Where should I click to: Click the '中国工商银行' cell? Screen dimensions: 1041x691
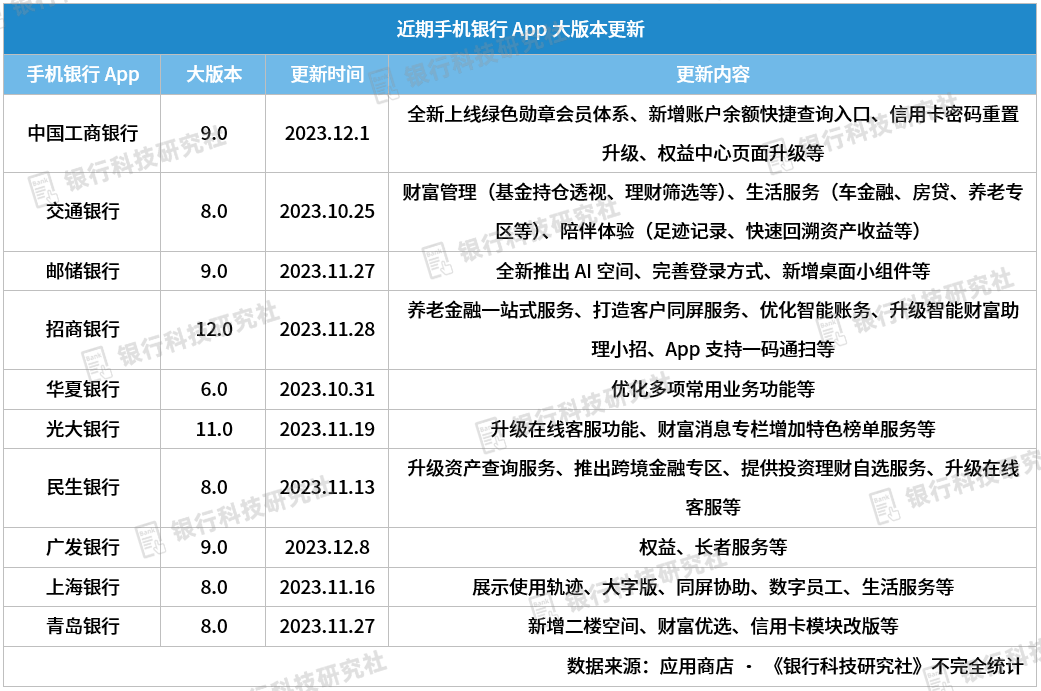(83, 133)
